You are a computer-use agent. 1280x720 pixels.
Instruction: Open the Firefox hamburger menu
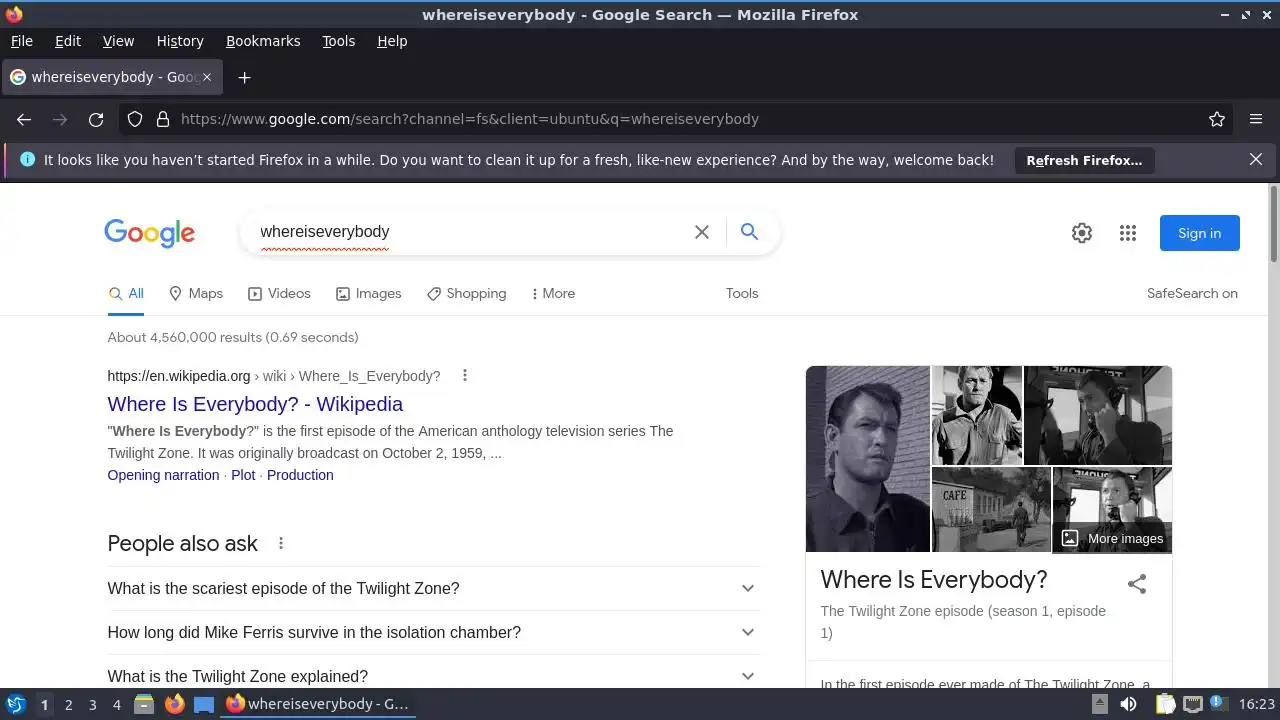click(1256, 119)
